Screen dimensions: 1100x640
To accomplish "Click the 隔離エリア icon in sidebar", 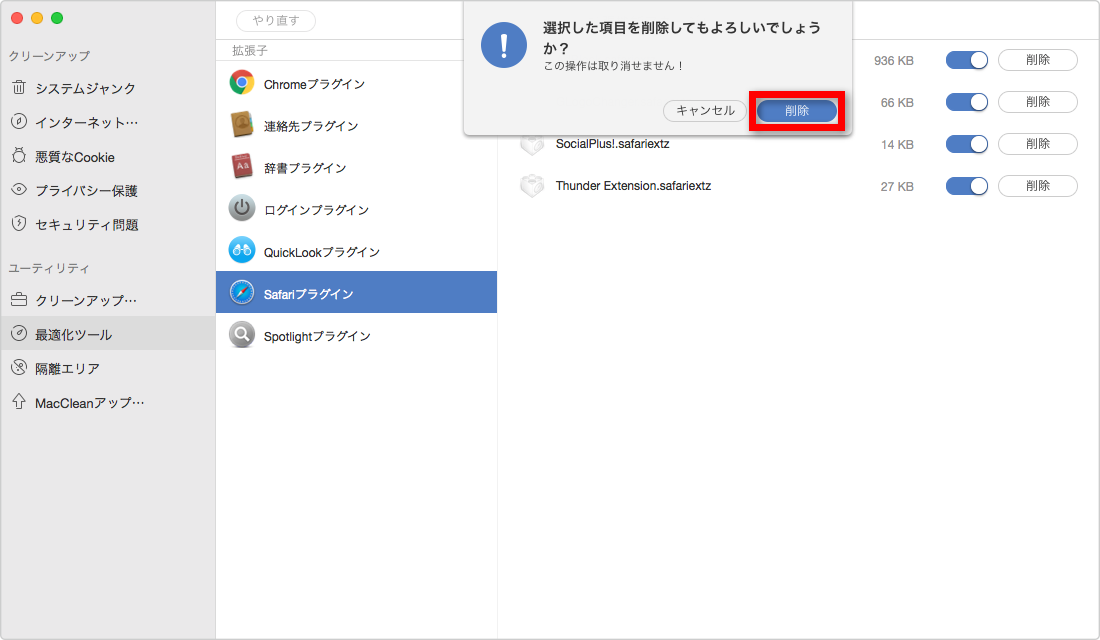I will click(19, 367).
